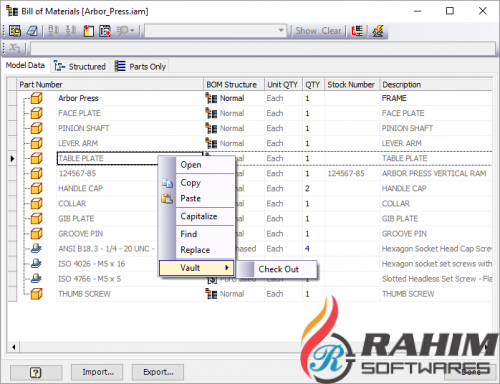Click the FRAME description cell
The height and width of the screenshot is (384, 500).
[436, 98]
